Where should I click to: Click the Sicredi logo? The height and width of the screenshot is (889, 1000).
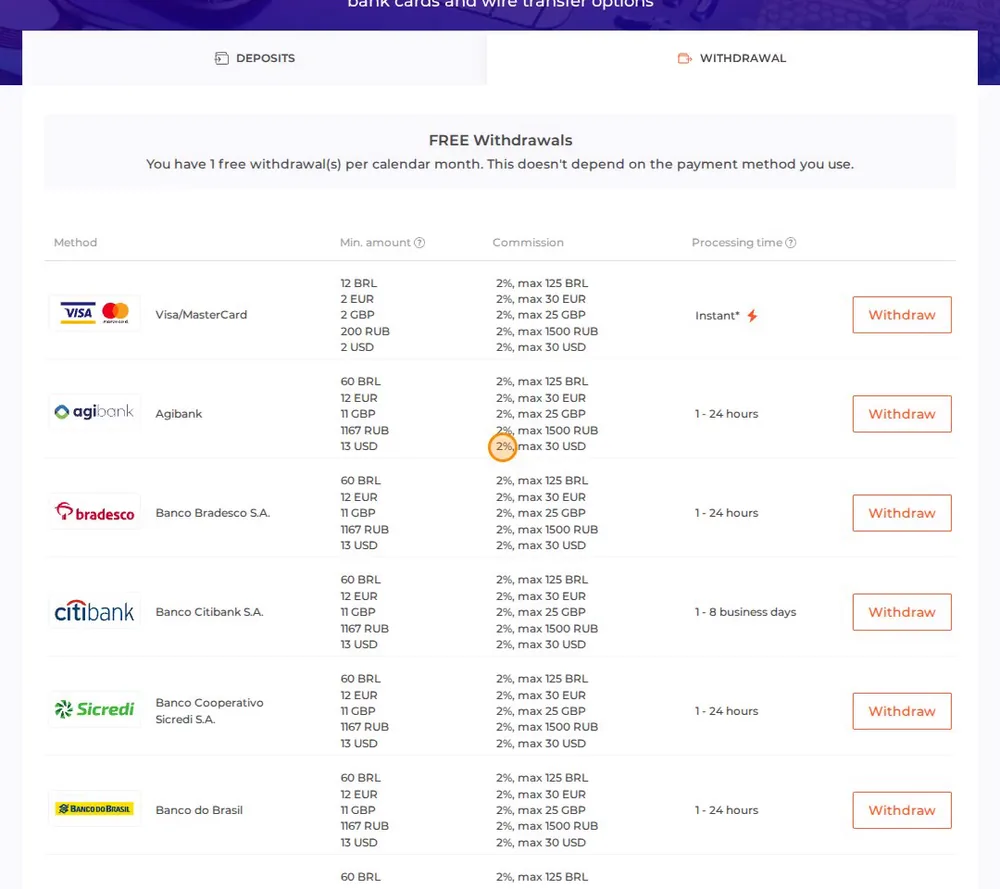coord(94,709)
